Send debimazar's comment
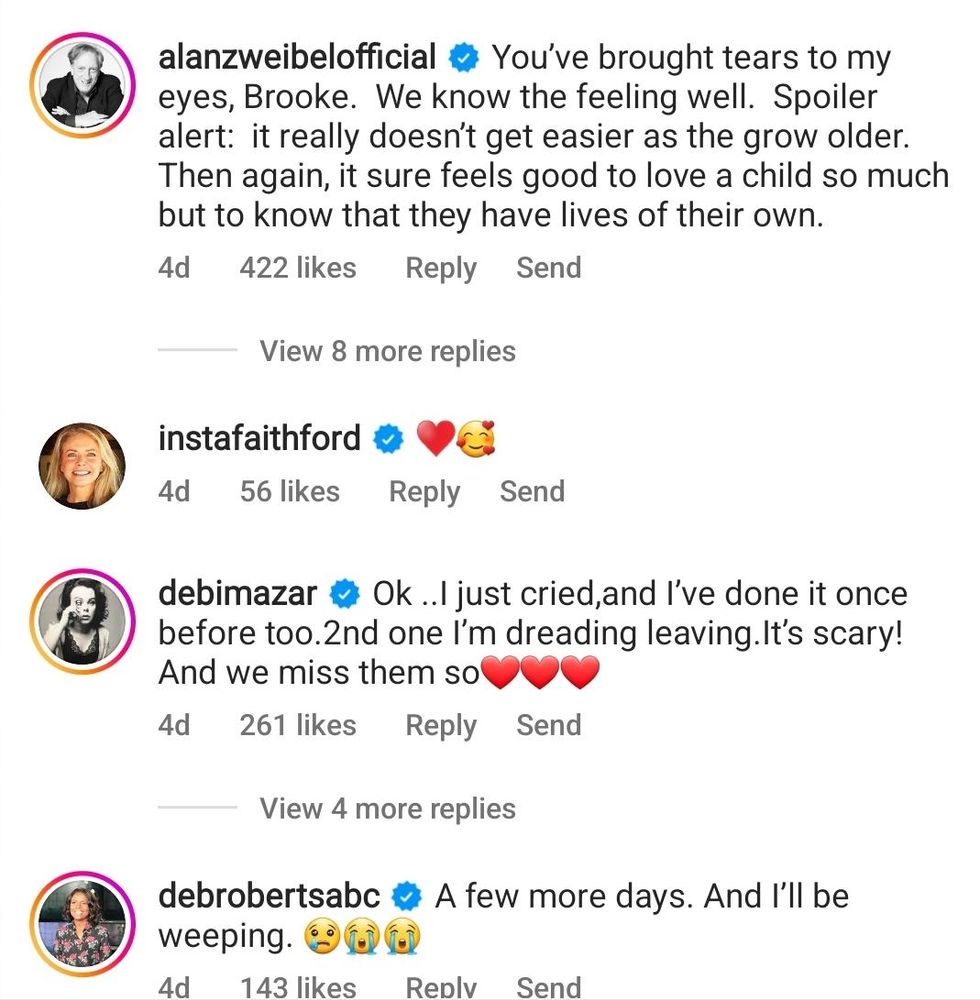Image resolution: width=980 pixels, height=1000 pixels. click(x=548, y=725)
